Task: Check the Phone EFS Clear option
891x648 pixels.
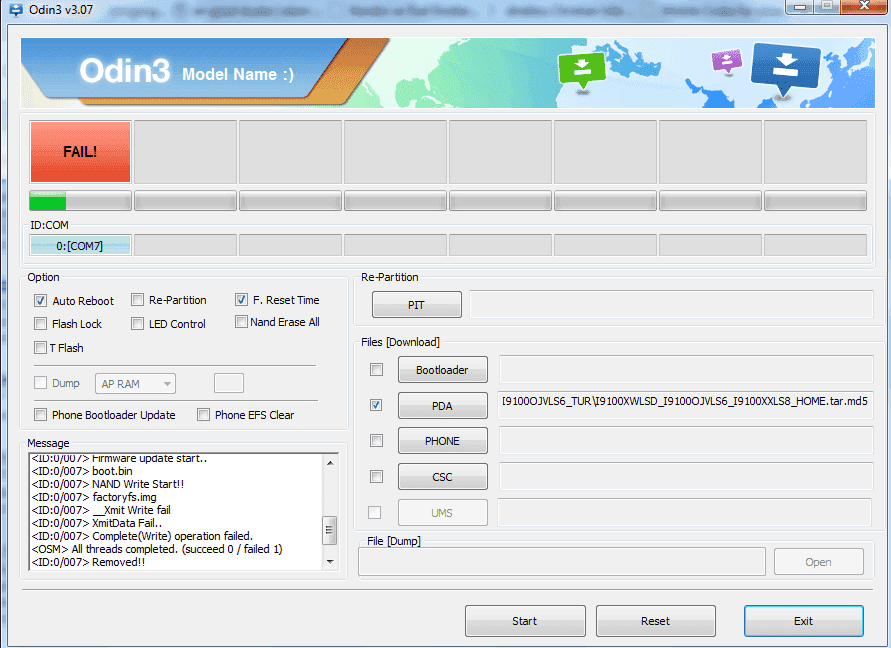Action: [204, 415]
